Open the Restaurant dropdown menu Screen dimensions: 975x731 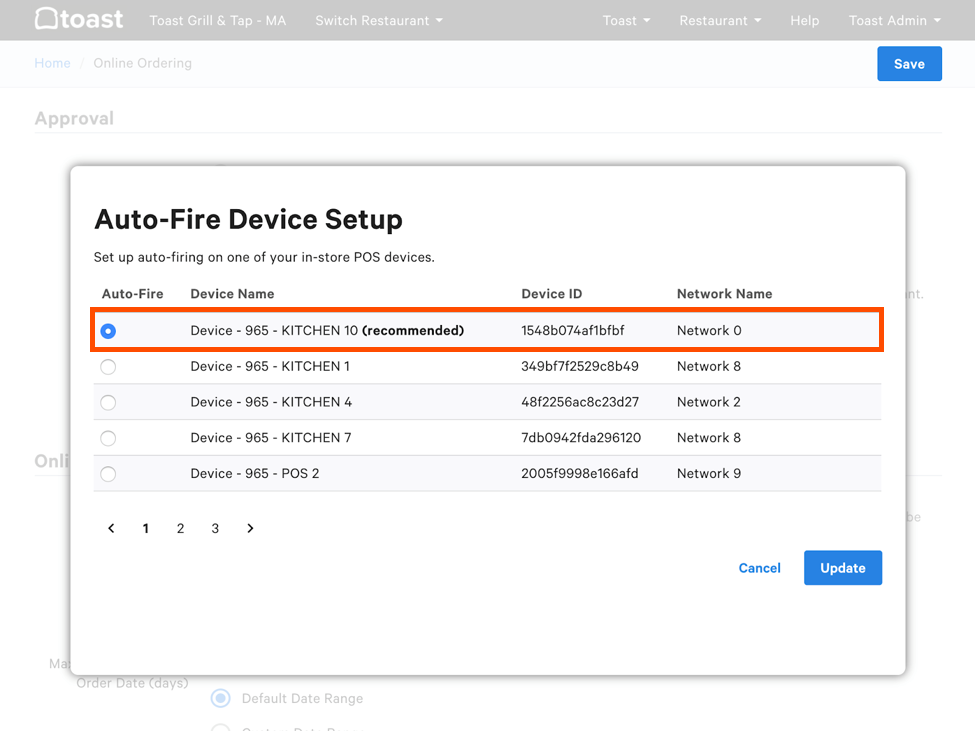(x=719, y=20)
